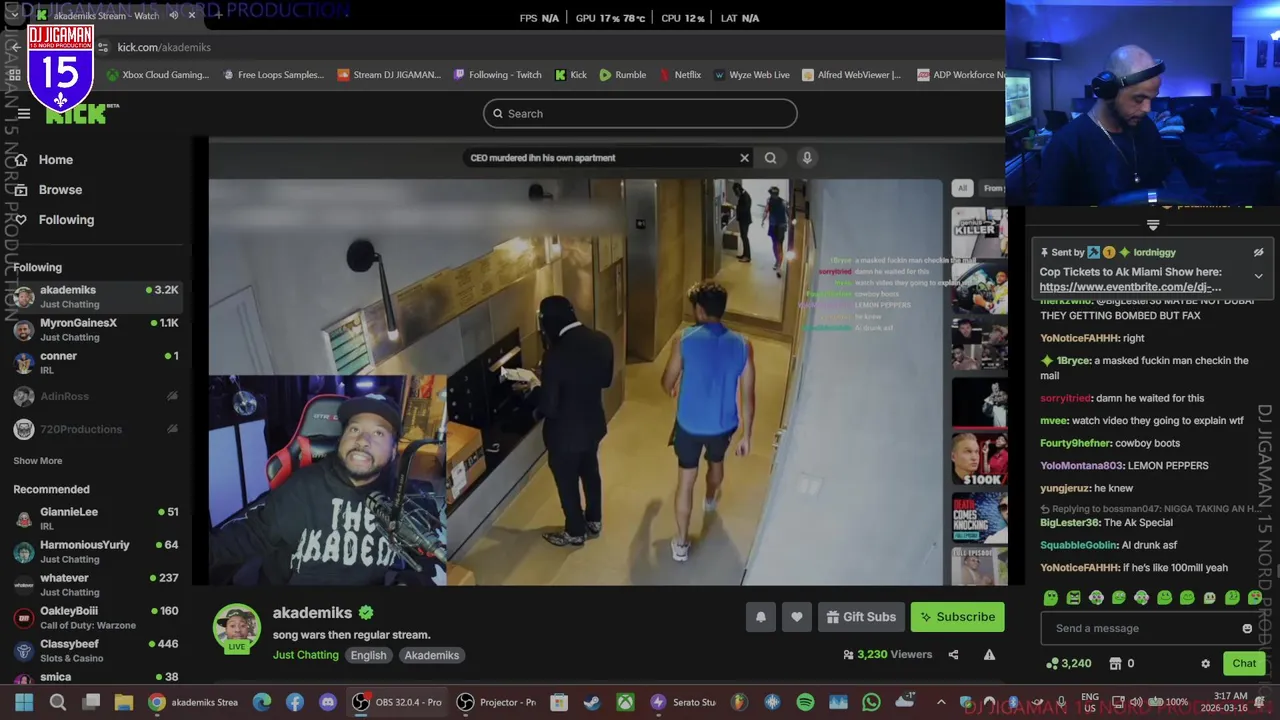Subscribe to akademiks channel
Viewport: 1280px width, 720px height.
click(x=957, y=617)
